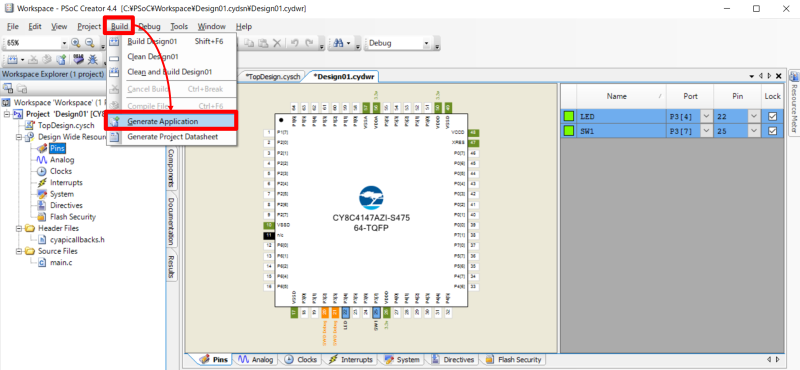Click the paste icon in the toolbar
This screenshot has width=800, height=370.
(263, 43)
